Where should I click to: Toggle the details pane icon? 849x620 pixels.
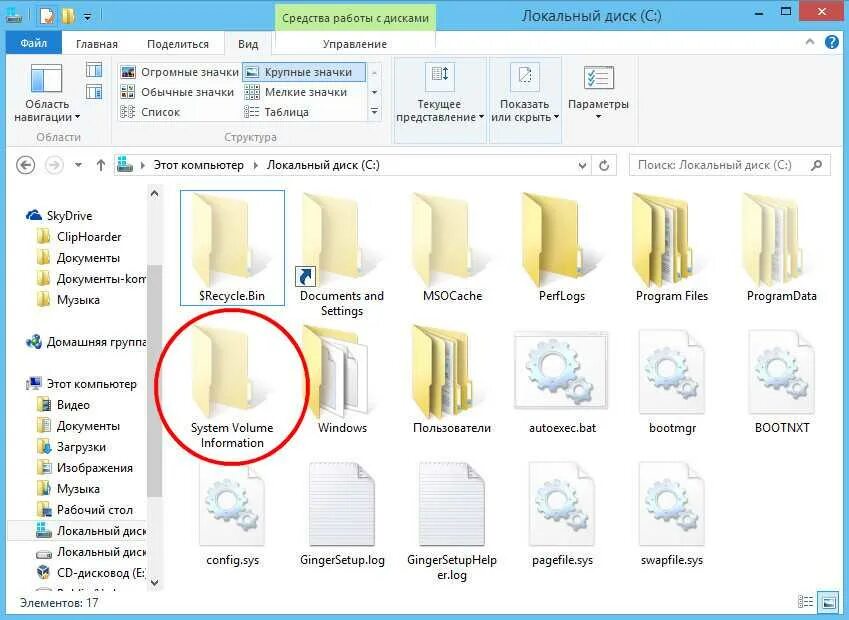tap(94, 92)
